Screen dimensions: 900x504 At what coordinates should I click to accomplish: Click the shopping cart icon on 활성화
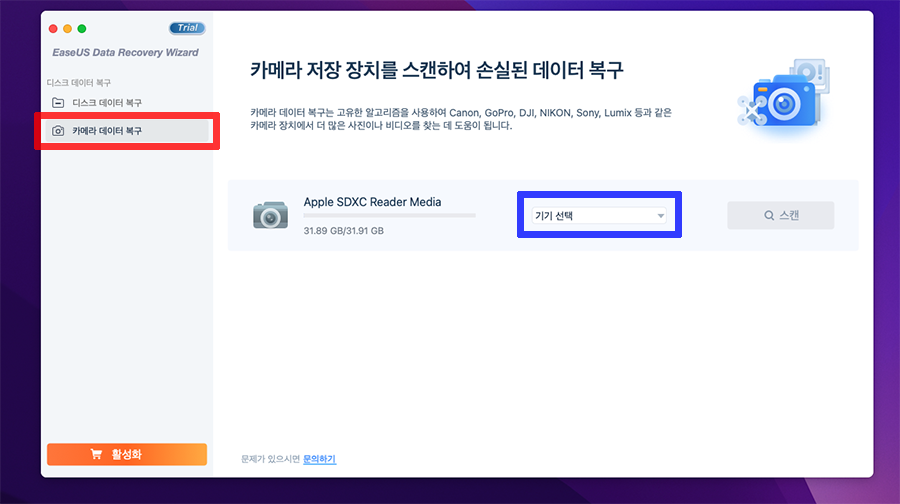coord(96,454)
